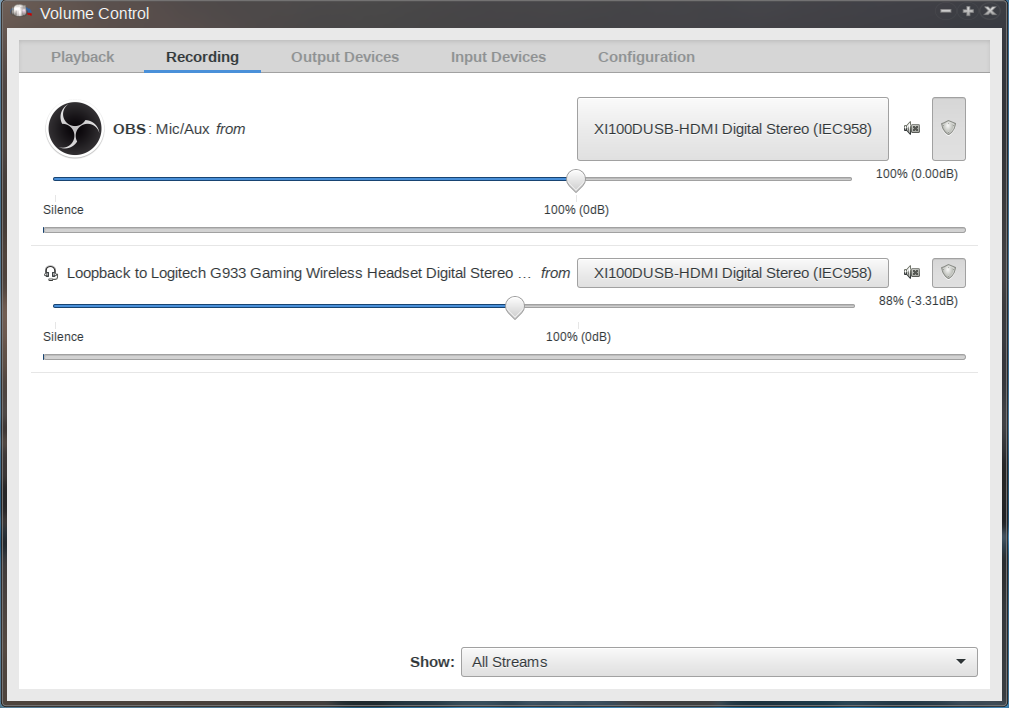This screenshot has height=708, width=1009.
Task: Click the arrow on All Streams combo box
Action: 960,662
